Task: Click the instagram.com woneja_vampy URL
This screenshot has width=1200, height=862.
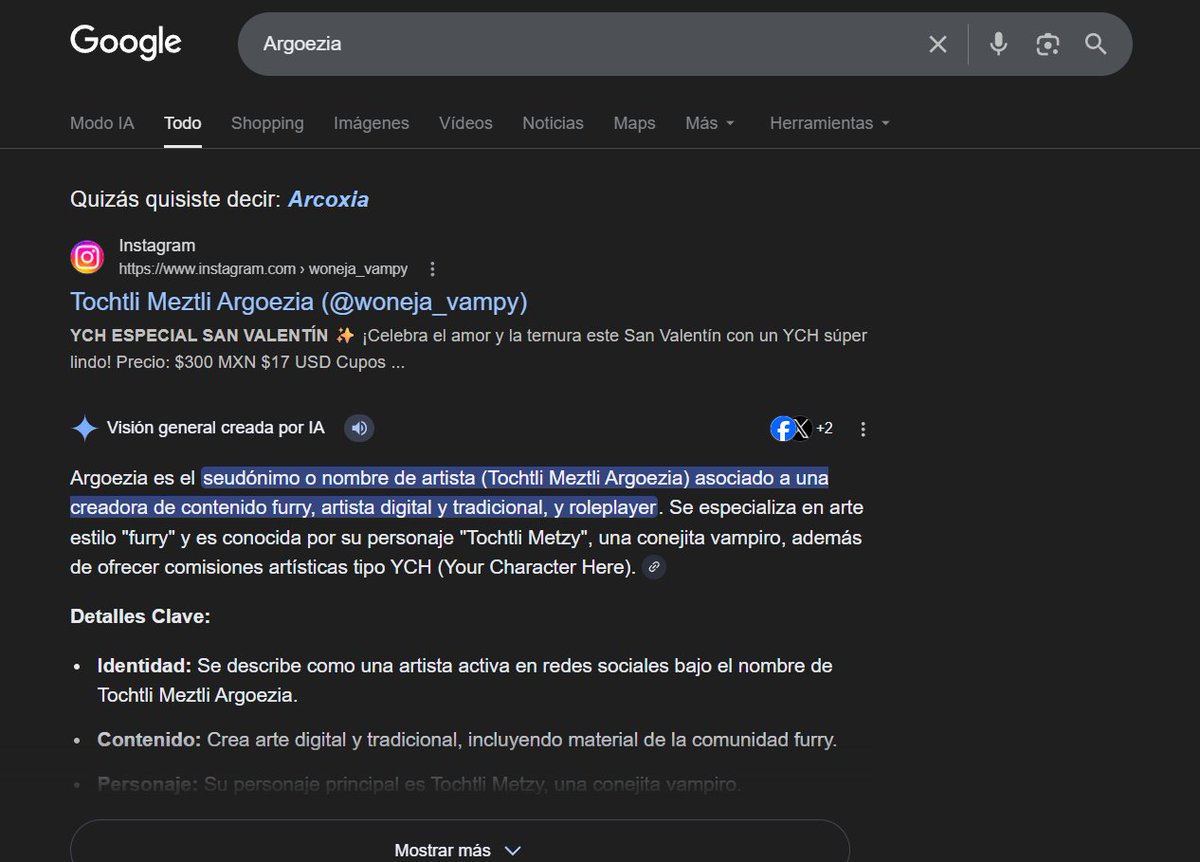Action: point(263,269)
